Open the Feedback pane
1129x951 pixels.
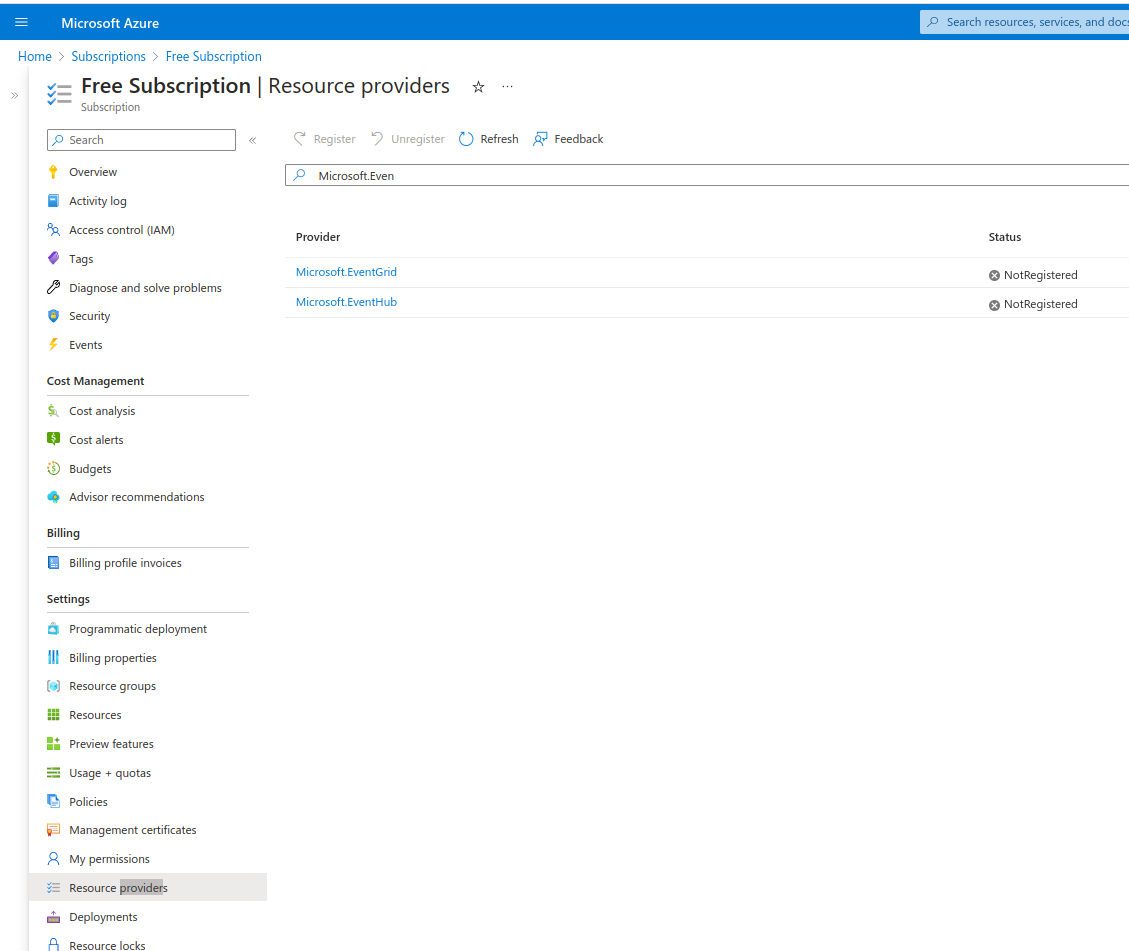(568, 139)
